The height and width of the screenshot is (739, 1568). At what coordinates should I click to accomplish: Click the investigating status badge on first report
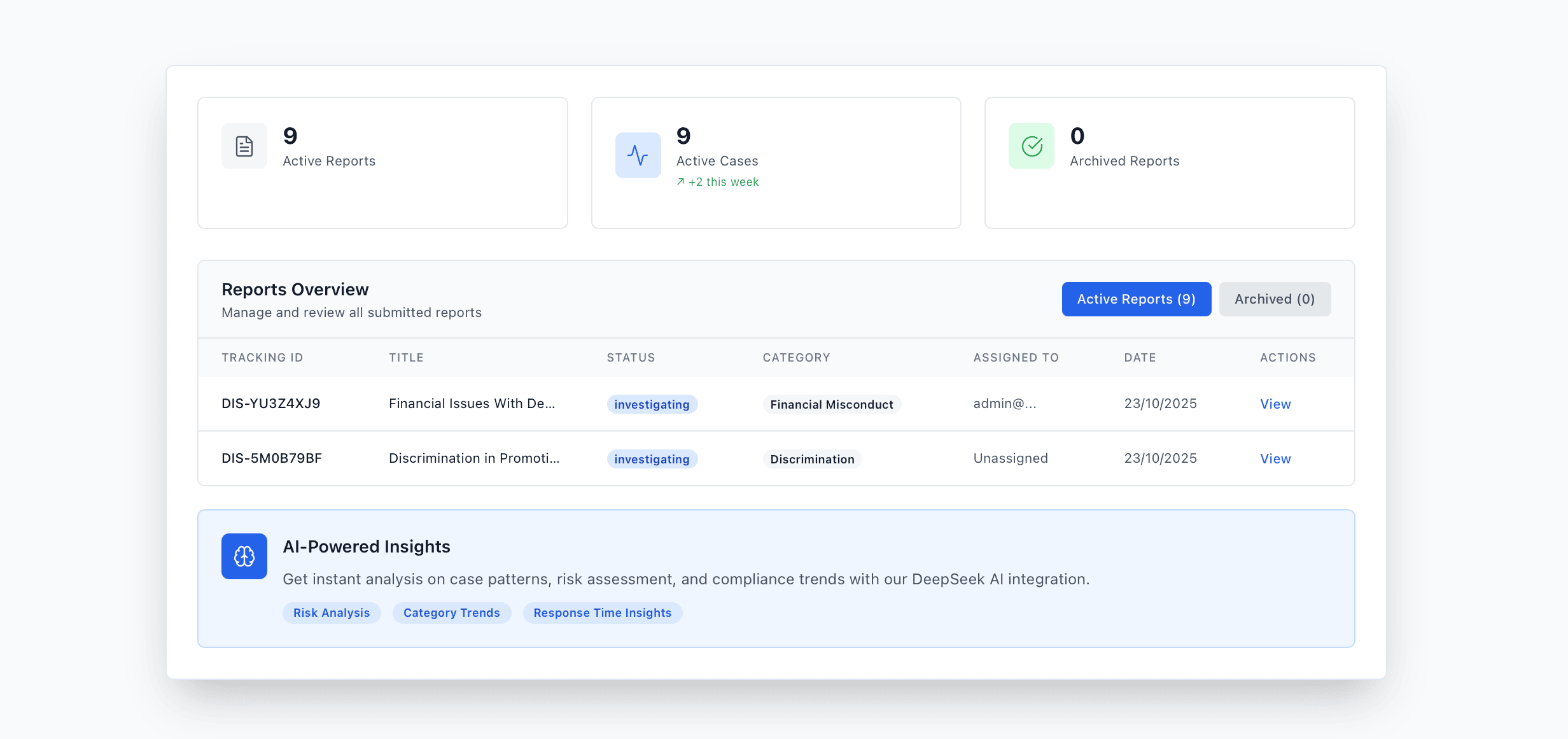(x=652, y=404)
